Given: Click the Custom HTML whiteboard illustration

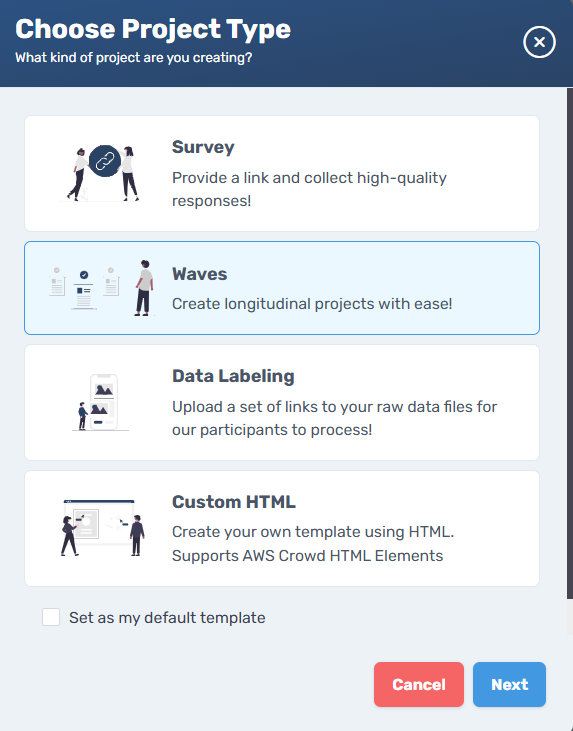Looking at the screenshot, I should (103, 528).
